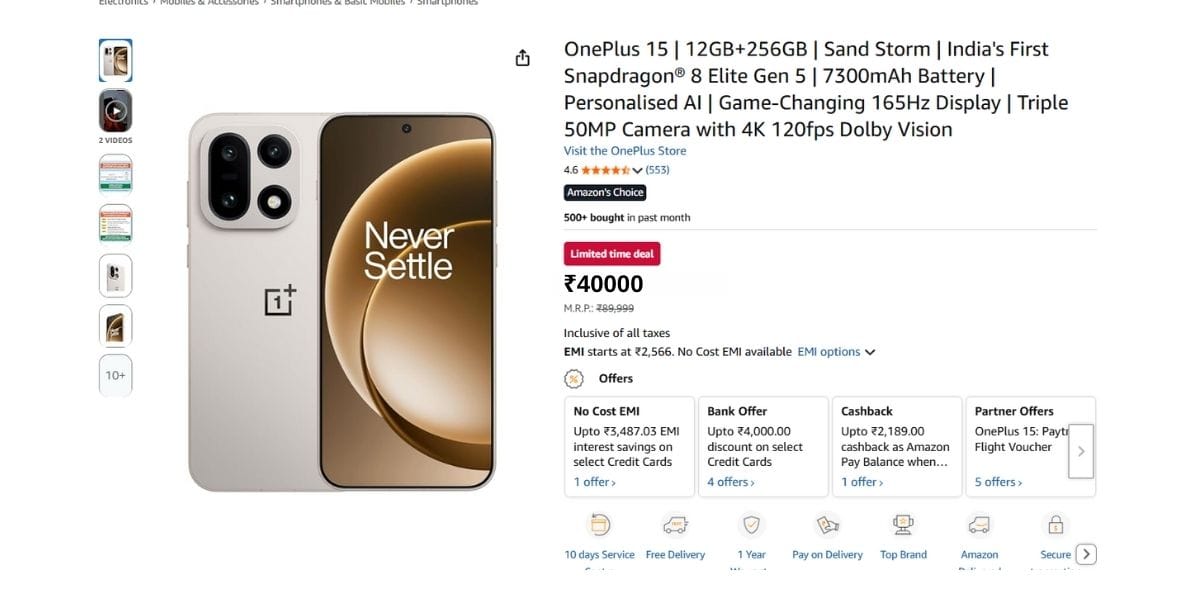Screen dimensions: 1200x600
Task: Select the 2 Videos thumbnail
Action: click(x=115, y=112)
